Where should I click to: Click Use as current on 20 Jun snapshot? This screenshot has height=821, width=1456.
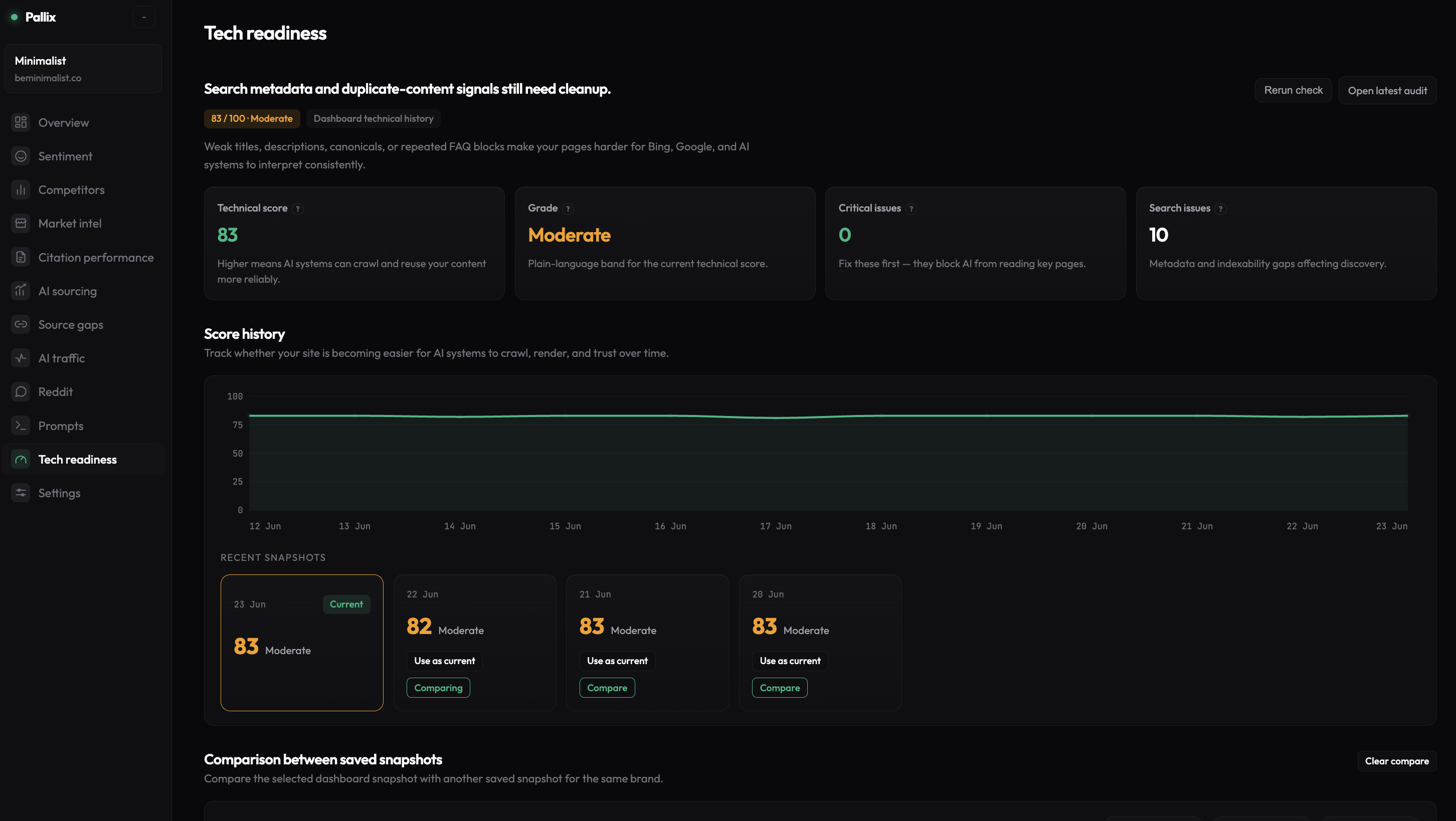point(790,661)
